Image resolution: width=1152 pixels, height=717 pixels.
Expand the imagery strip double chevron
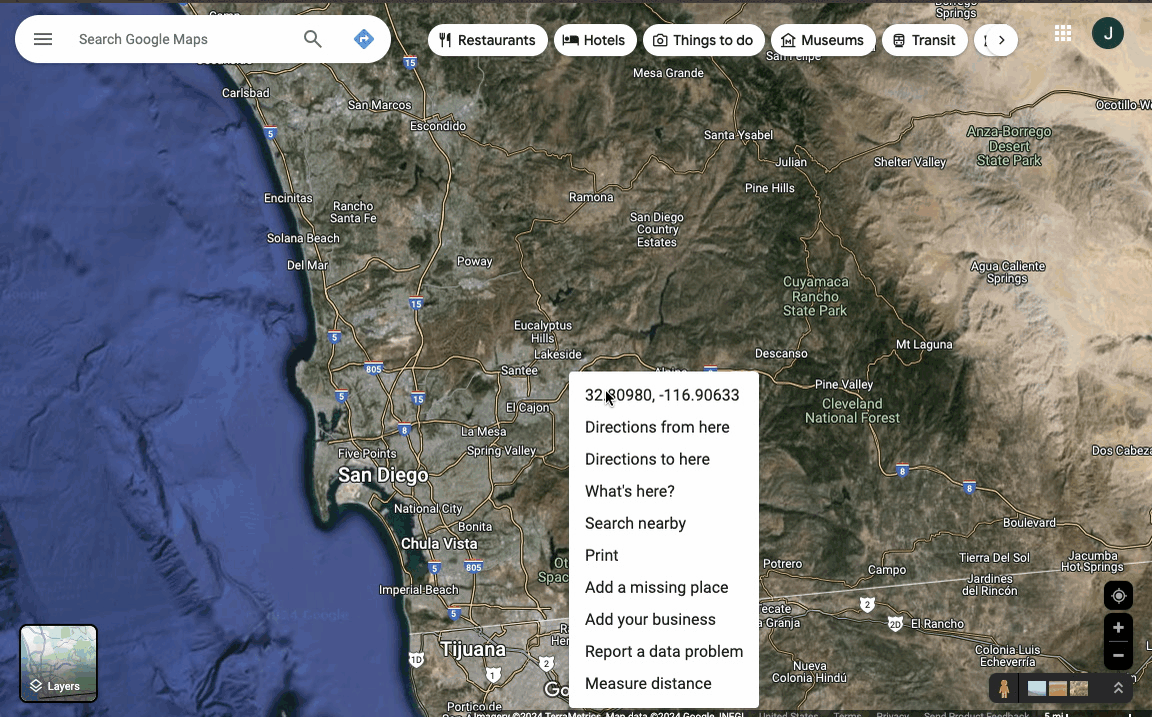click(x=1118, y=688)
